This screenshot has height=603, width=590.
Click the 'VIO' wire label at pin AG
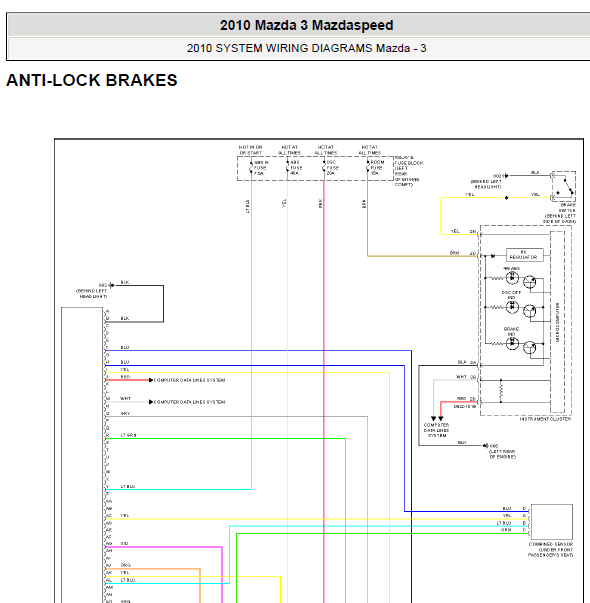[x=124, y=543]
